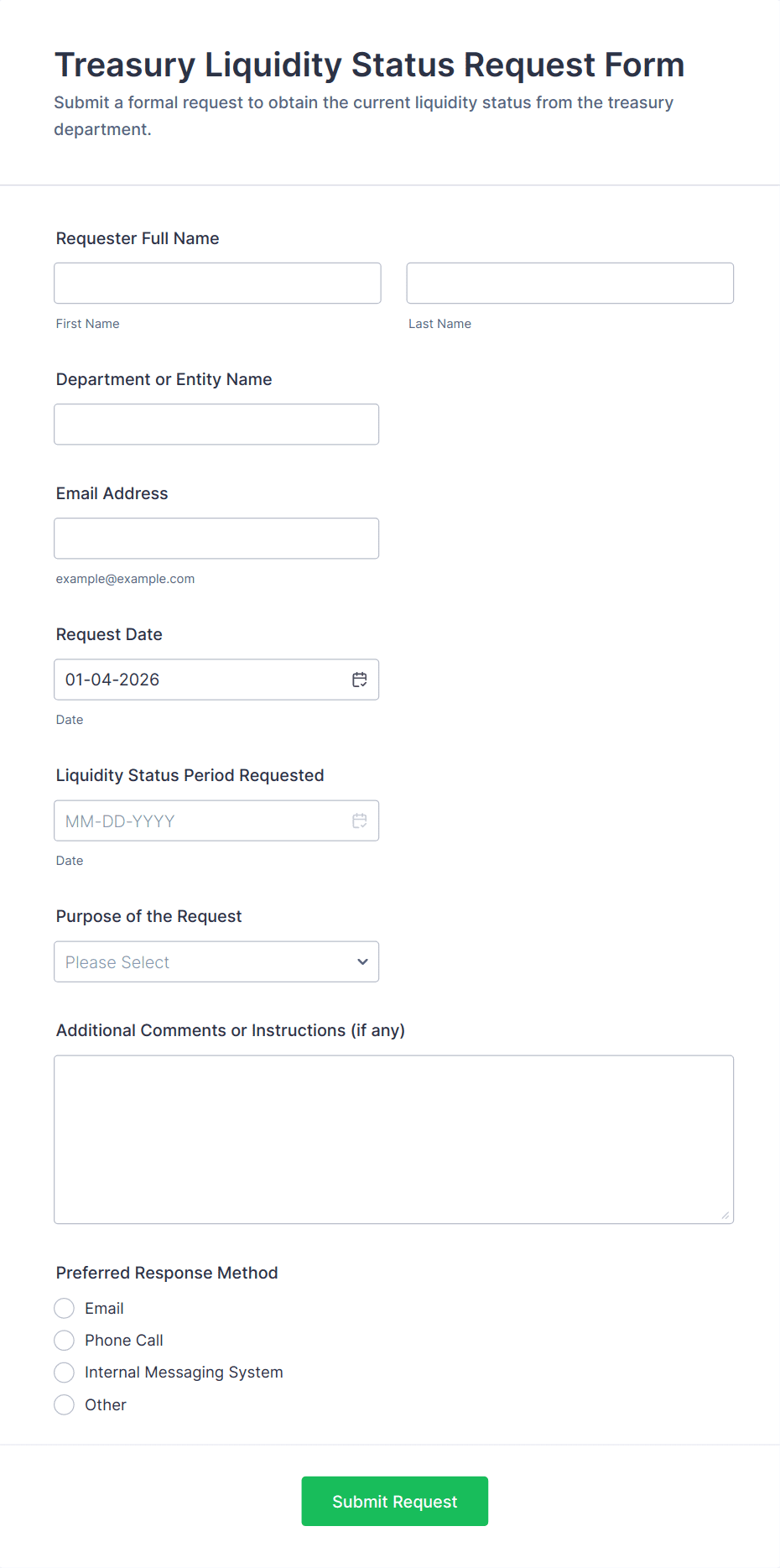Viewport: 780px width, 1568px height.
Task: Open the Request Date calendar picker icon
Action: (359, 680)
